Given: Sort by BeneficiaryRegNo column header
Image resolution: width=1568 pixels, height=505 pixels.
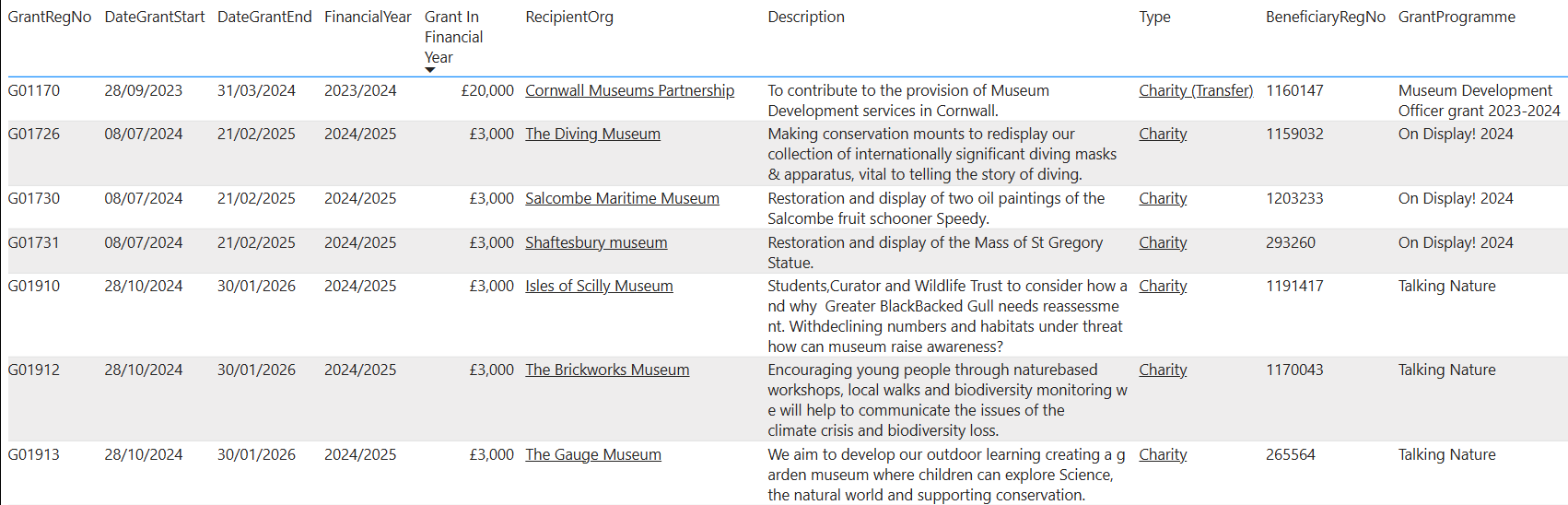Looking at the screenshot, I should click(x=1325, y=17).
